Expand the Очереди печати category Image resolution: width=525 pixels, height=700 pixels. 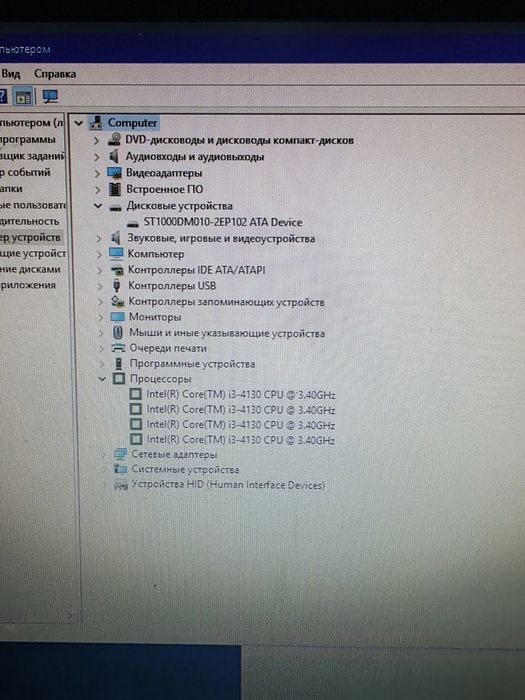(102, 349)
